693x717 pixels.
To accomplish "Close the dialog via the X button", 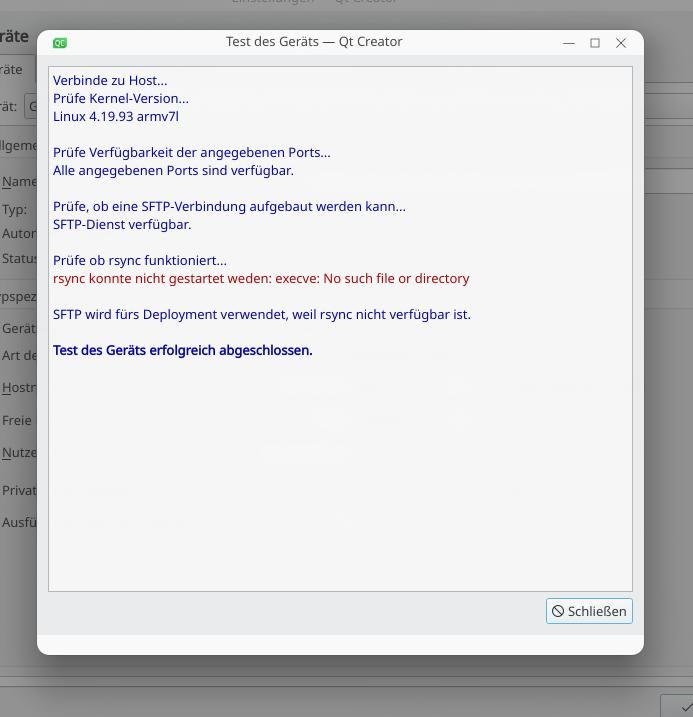I will click(x=621, y=43).
